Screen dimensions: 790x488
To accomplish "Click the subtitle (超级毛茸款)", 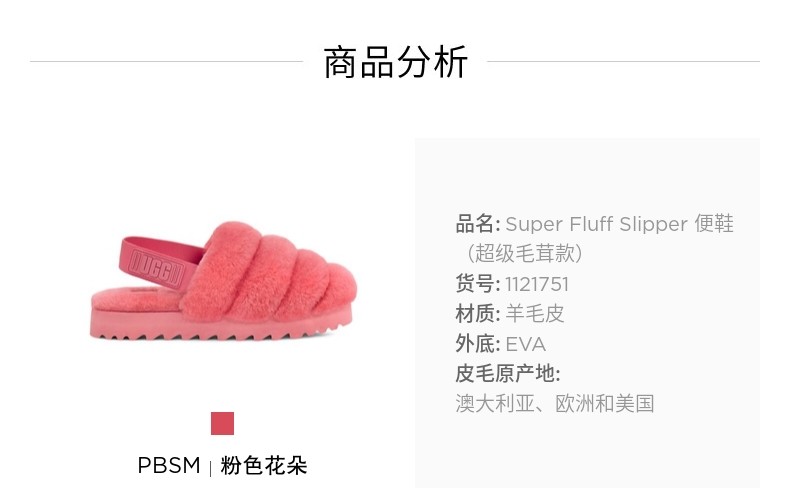I will [523, 253].
